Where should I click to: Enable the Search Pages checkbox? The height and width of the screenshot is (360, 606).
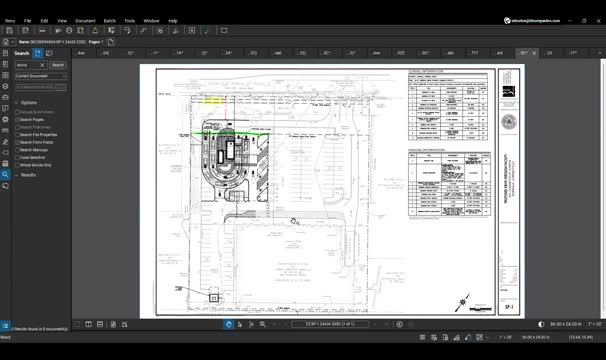18,119
